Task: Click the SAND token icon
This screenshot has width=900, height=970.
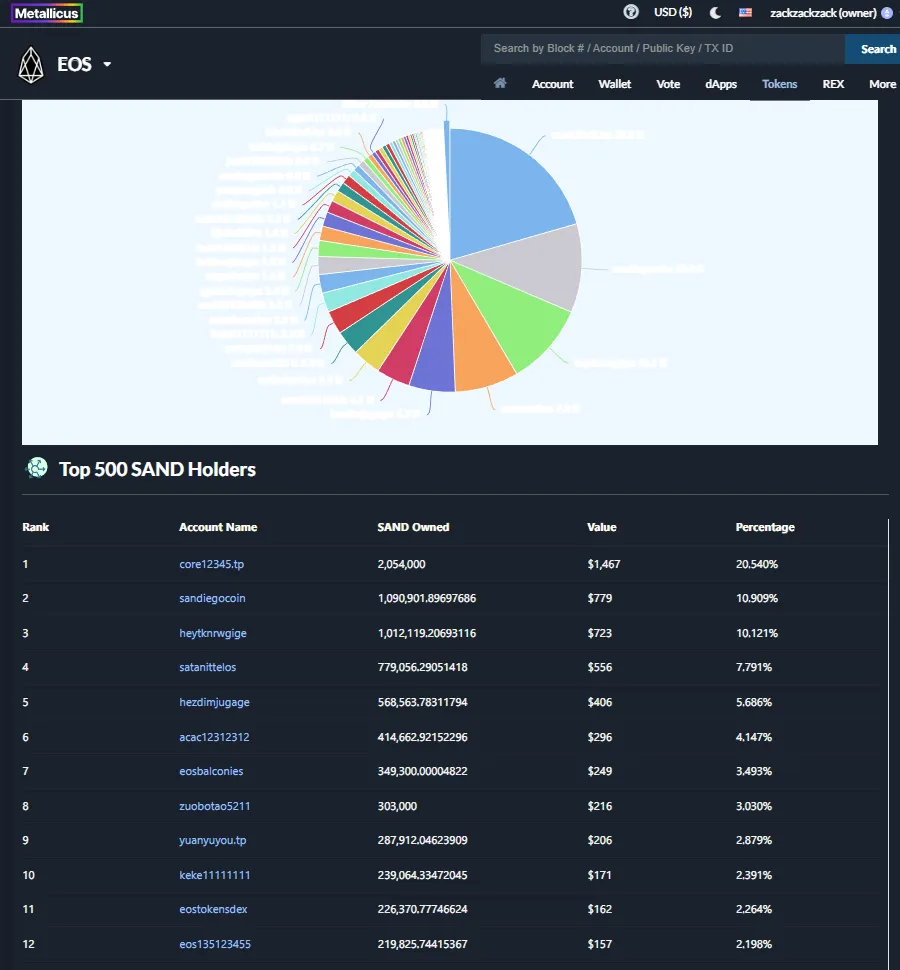Action: pyautogui.click(x=36, y=468)
